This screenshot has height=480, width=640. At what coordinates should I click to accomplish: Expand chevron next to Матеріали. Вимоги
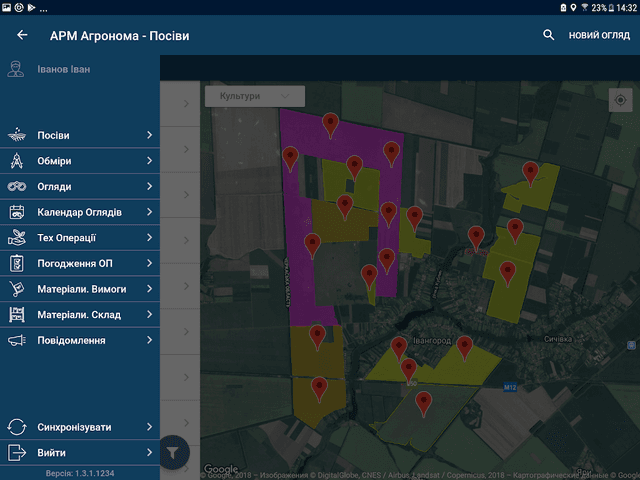[149, 289]
